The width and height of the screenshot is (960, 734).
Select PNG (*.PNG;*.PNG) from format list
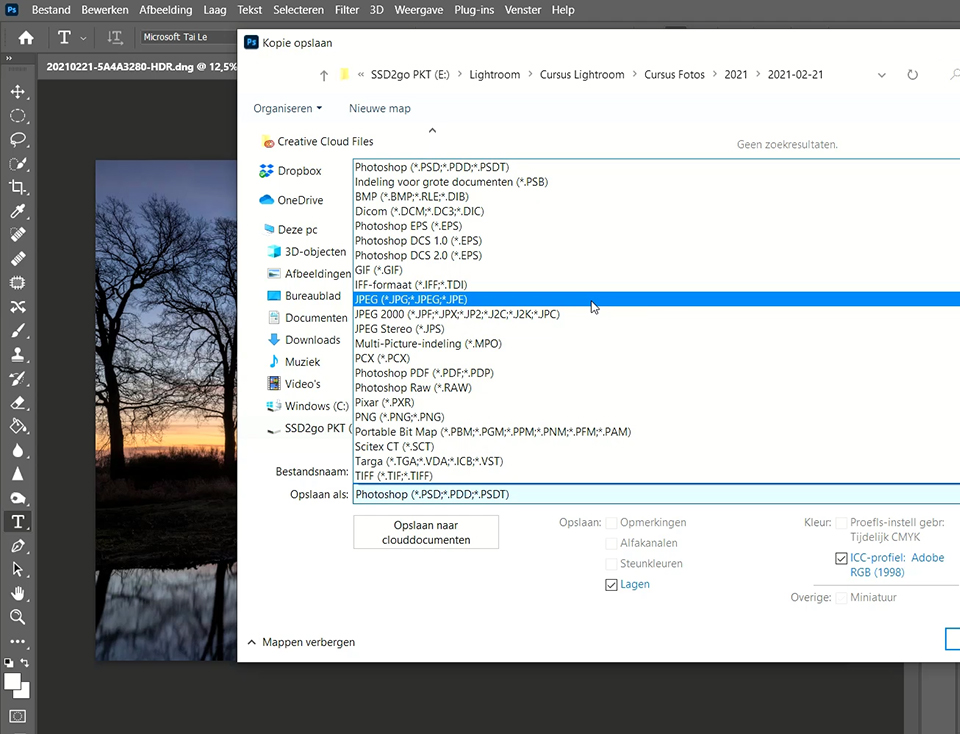pos(656,417)
